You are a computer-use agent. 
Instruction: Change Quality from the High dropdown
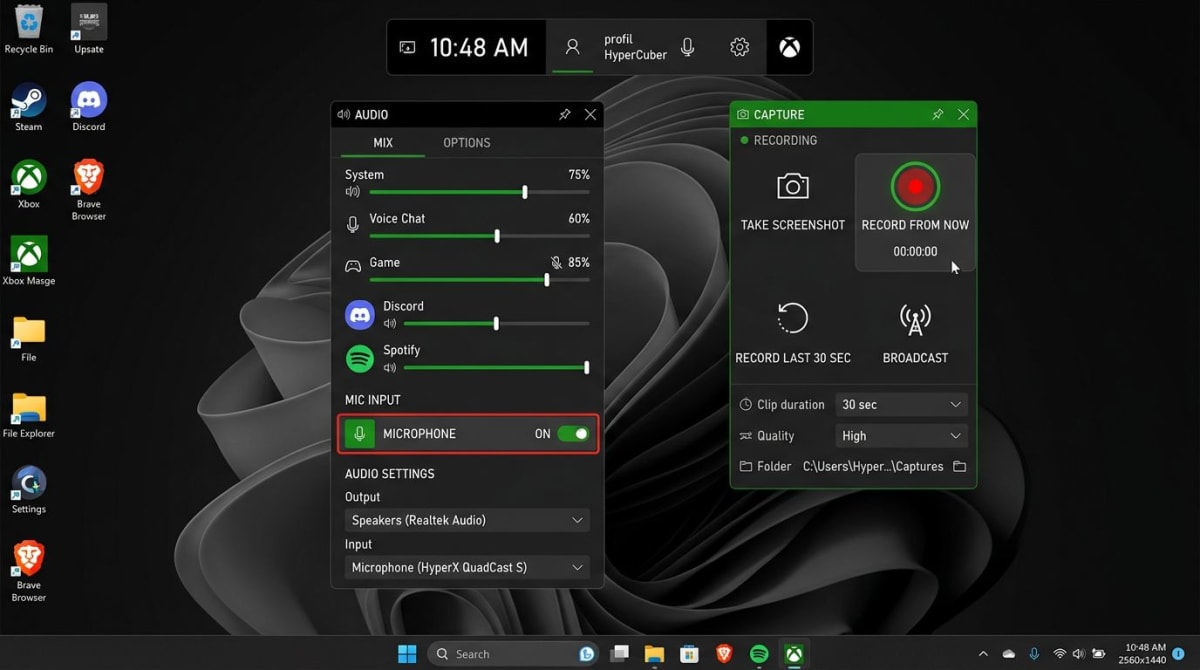point(900,435)
